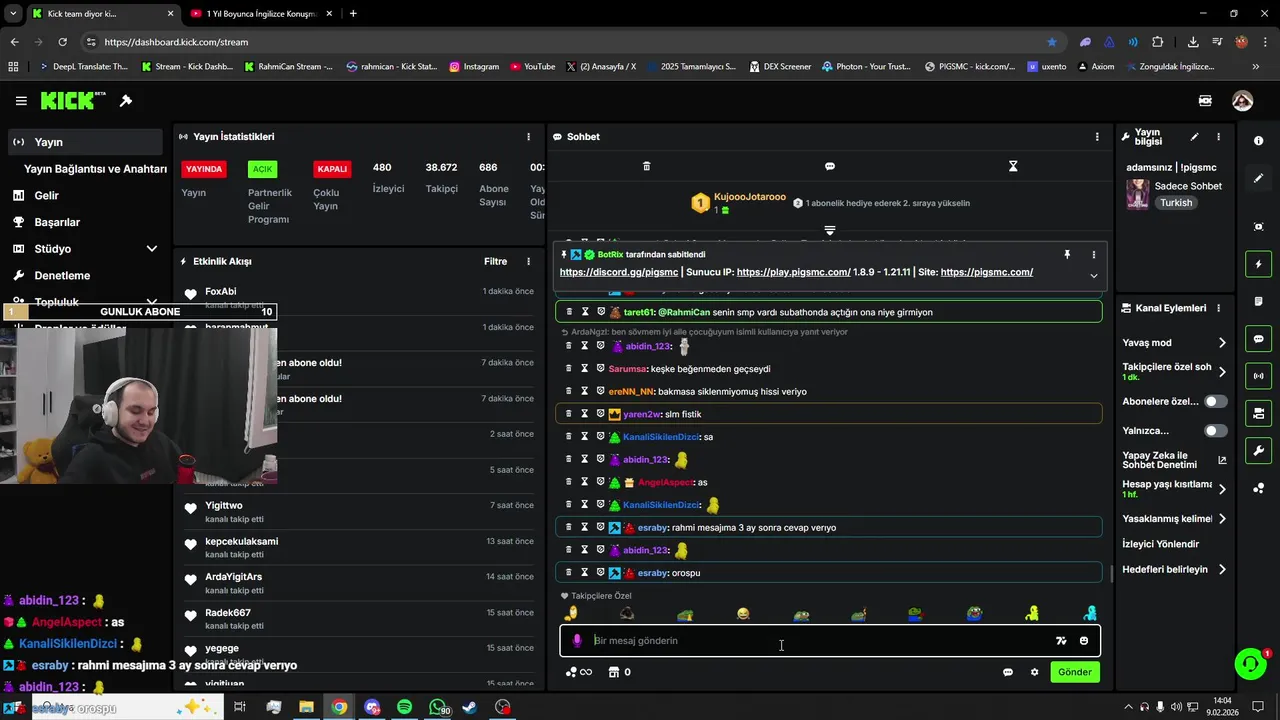Click the browser address bar
The width and height of the screenshot is (1280, 720).
point(570,42)
